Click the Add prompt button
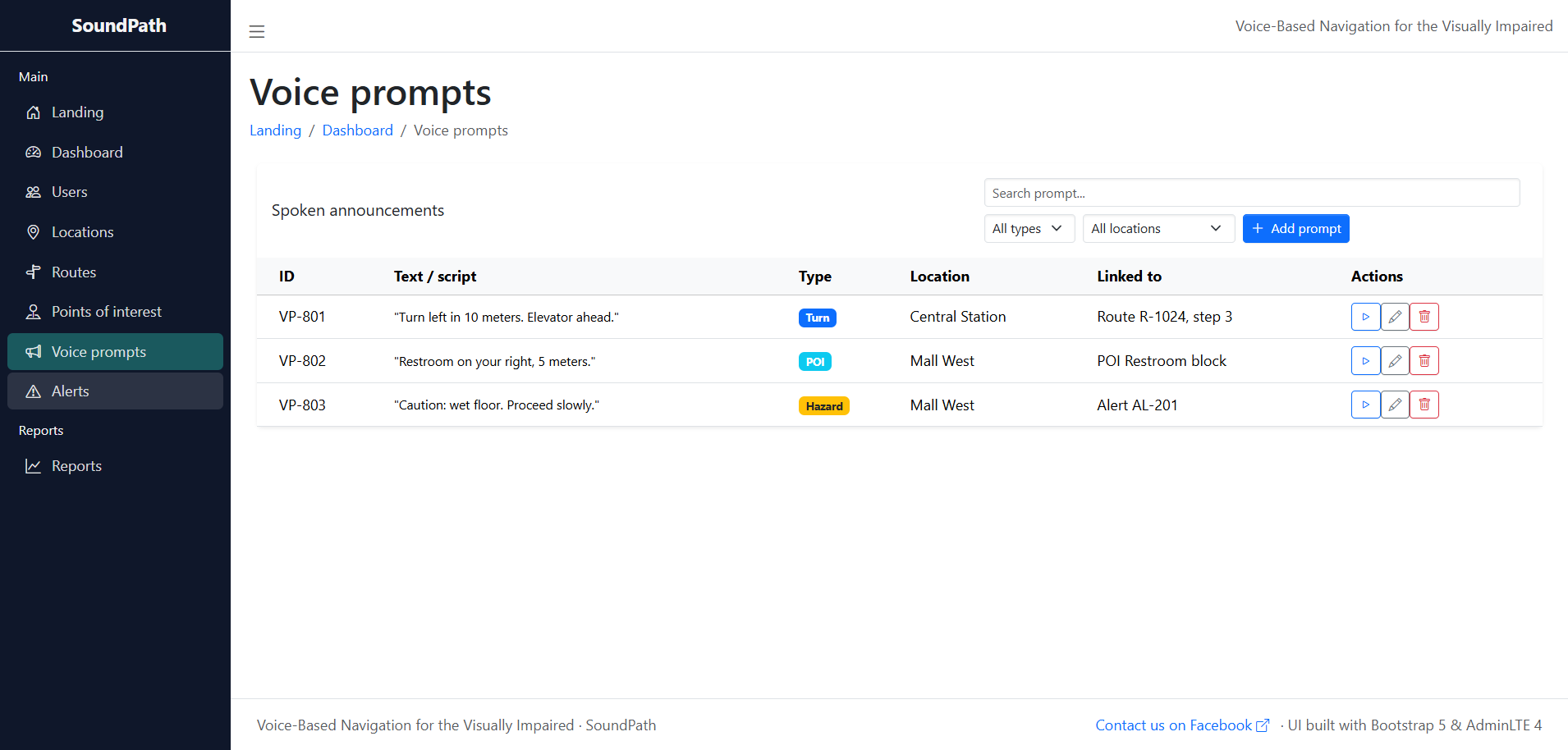 1295,229
